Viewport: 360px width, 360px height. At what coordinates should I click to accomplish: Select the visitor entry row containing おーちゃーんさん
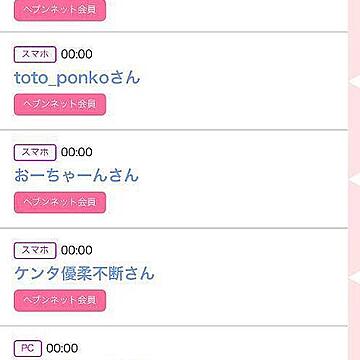pos(174,179)
